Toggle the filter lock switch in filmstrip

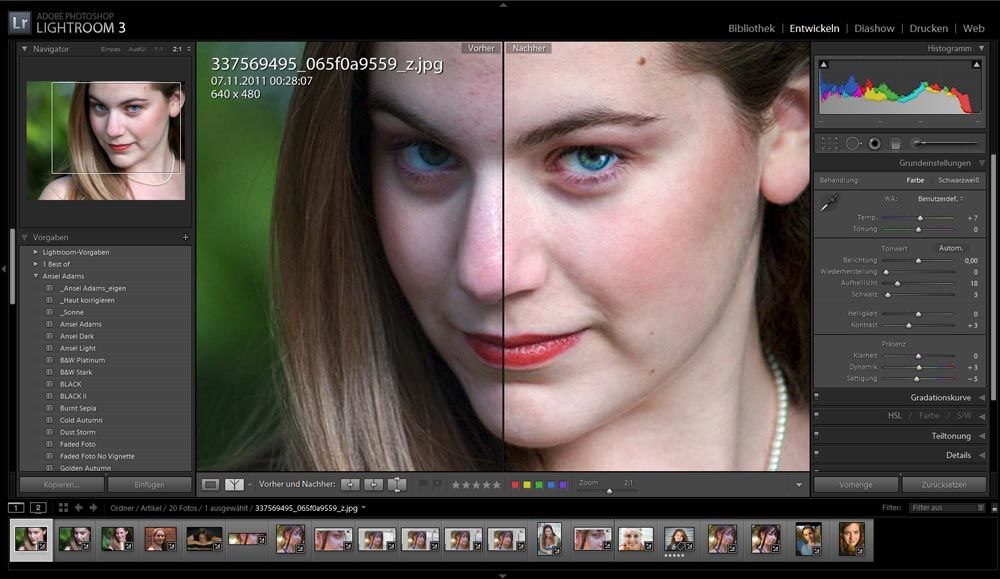[994, 508]
